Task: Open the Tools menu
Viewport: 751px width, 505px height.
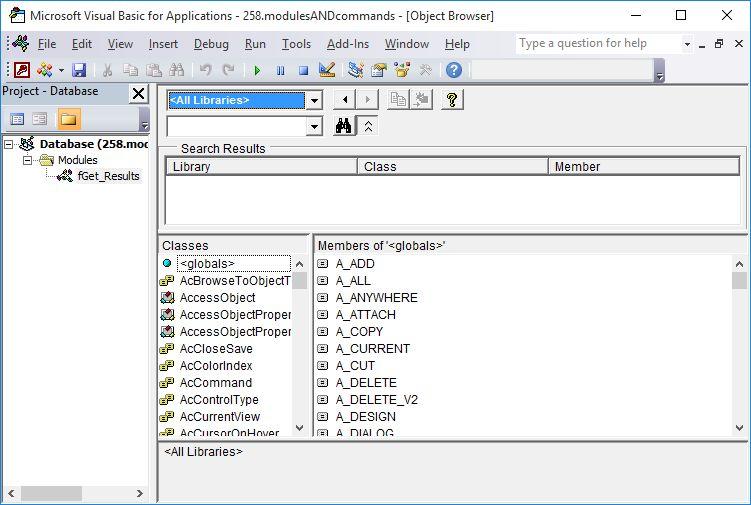Action: click(x=296, y=44)
